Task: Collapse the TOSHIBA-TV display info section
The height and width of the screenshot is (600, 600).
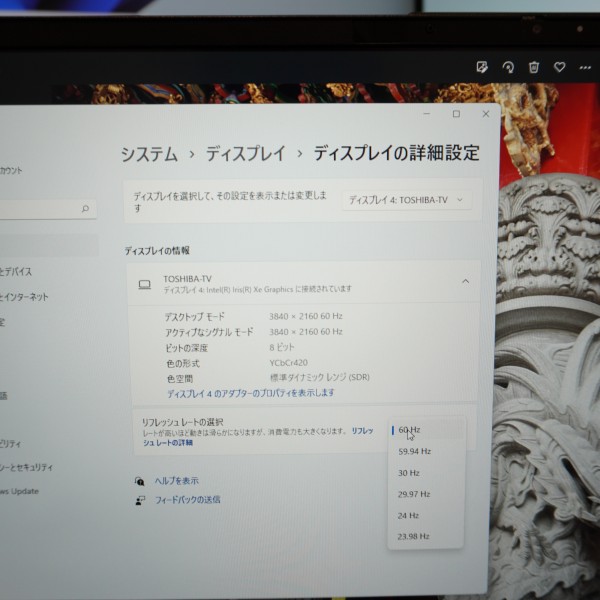Action: coord(465,282)
